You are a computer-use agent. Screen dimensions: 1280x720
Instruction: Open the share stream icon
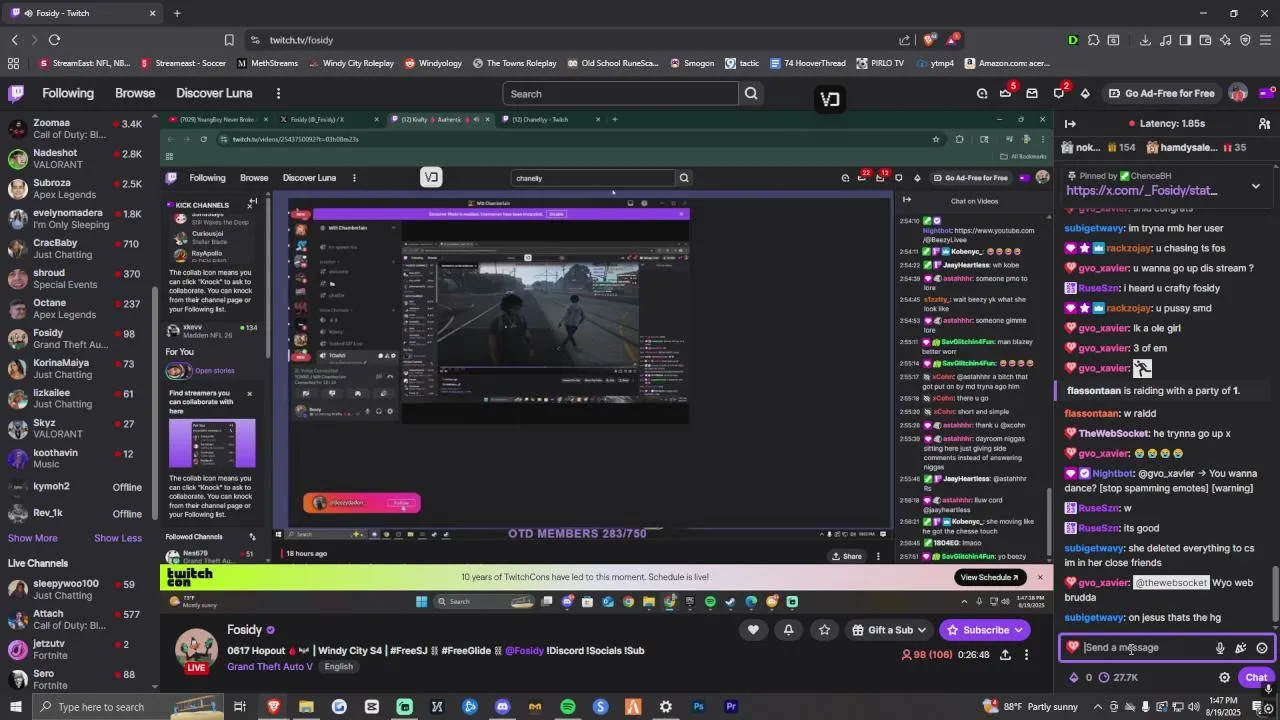1005,655
